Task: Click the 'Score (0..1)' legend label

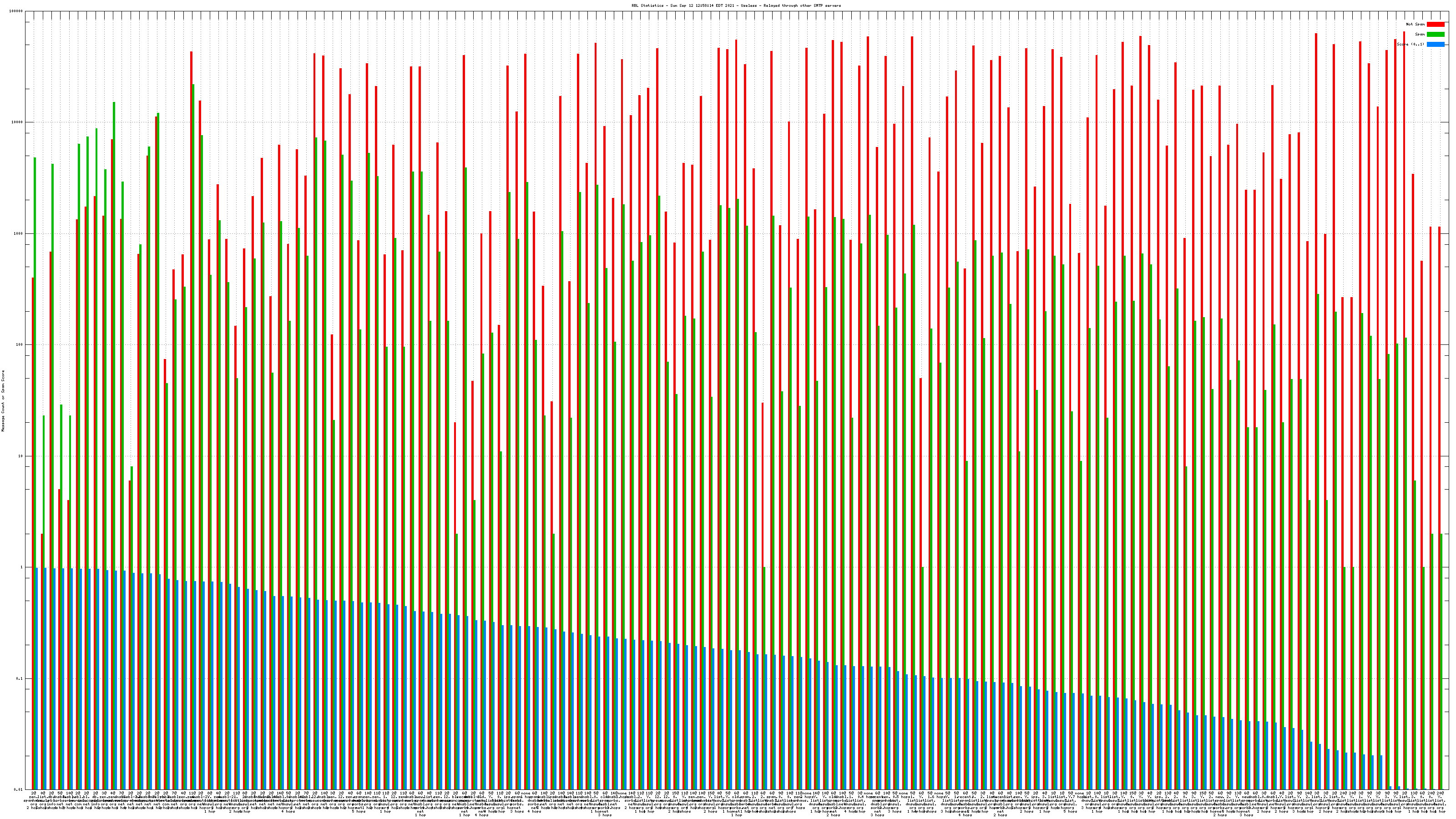Action: click(1410, 44)
